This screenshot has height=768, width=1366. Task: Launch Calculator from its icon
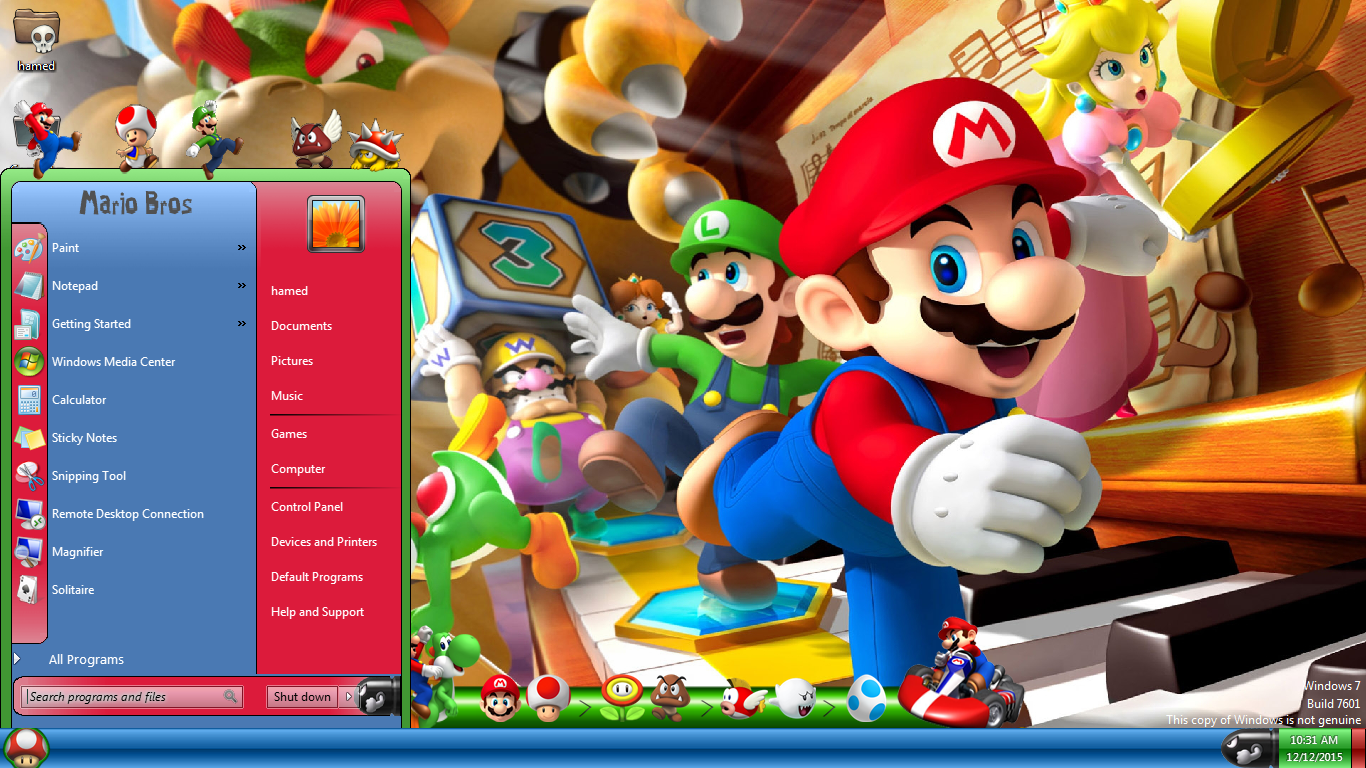coord(29,400)
